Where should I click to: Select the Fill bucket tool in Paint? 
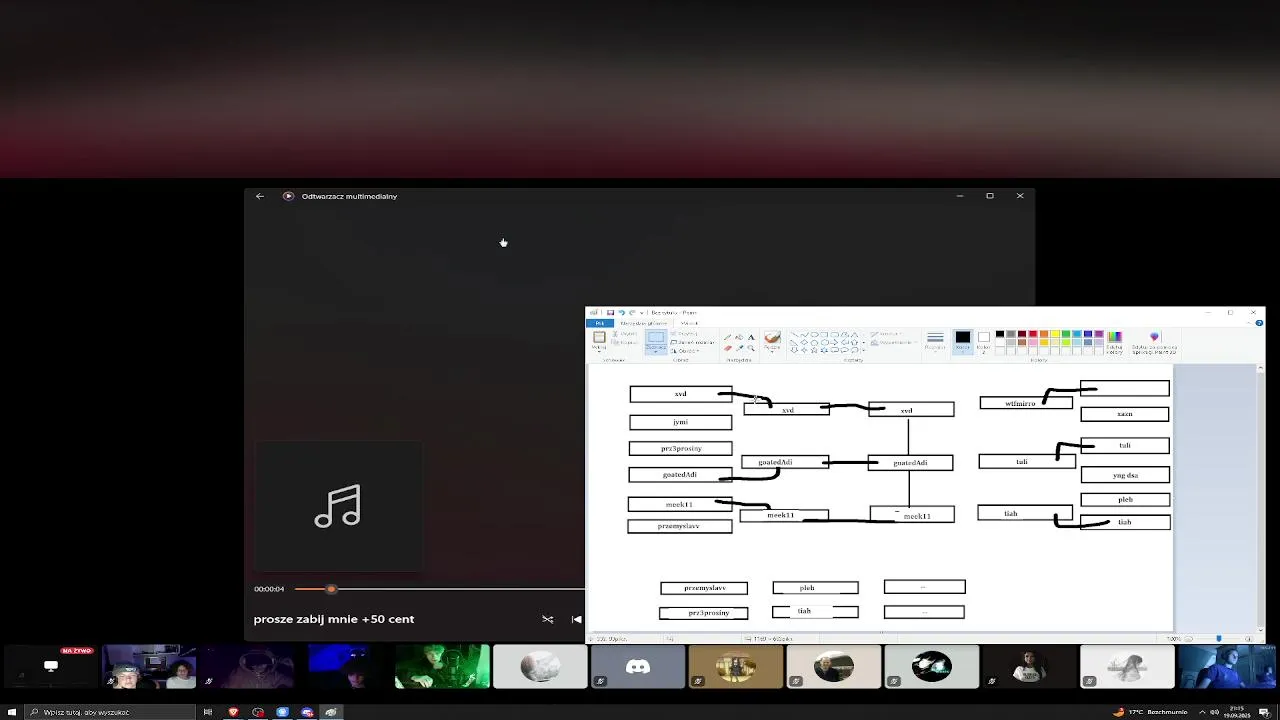pyautogui.click(x=739, y=337)
